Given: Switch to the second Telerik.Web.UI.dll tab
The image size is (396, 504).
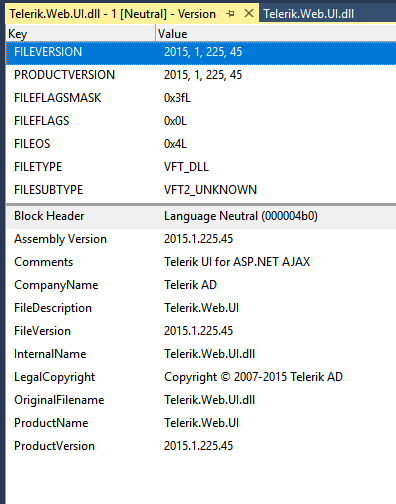Looking at the screenshot, I should [x=309, y=14].
